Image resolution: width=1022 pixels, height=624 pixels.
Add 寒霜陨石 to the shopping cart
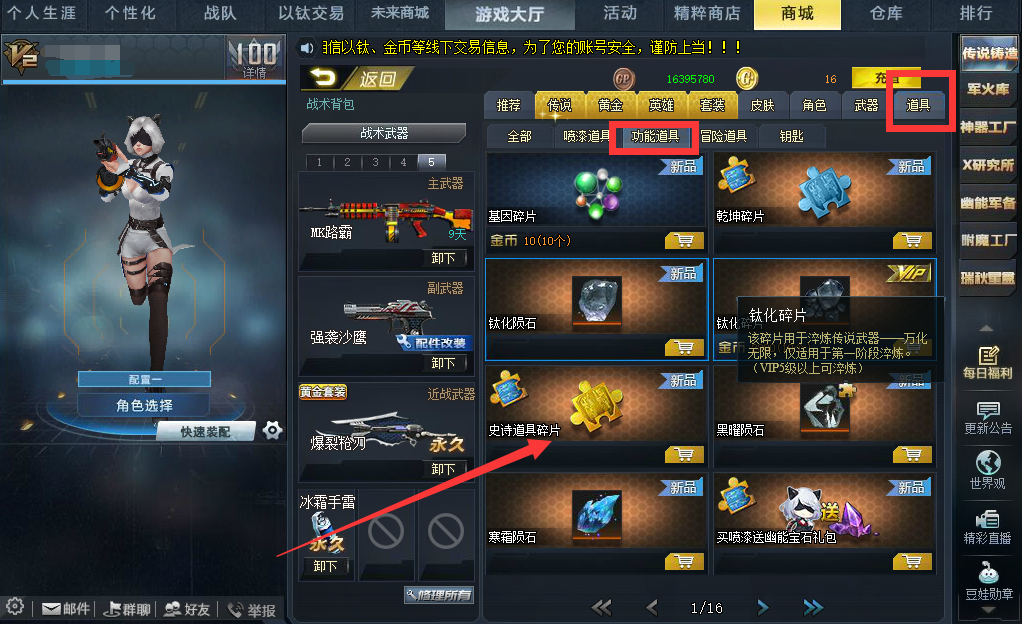coord(684,561)
